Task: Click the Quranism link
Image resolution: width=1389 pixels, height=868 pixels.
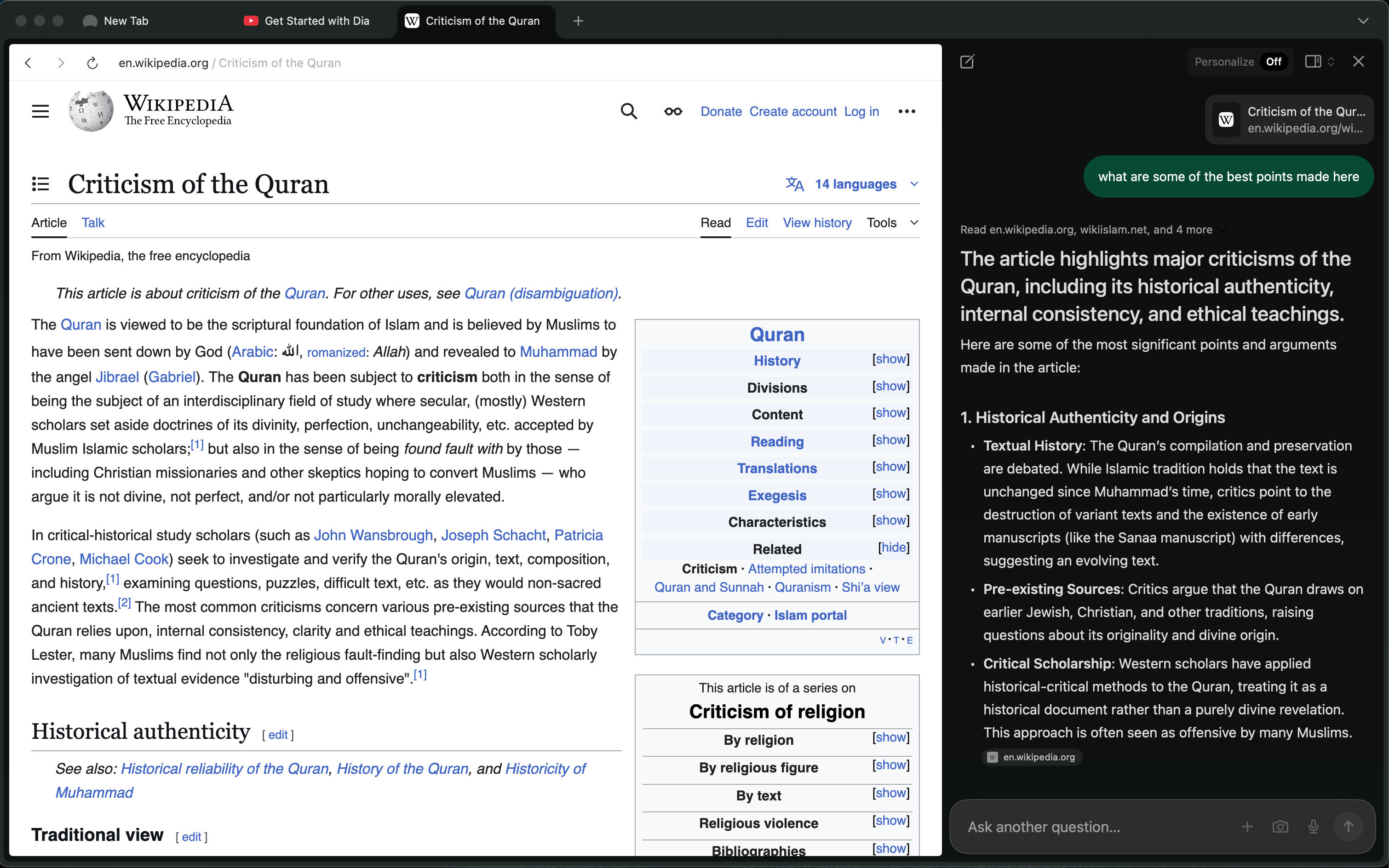Action: point(802,587)
